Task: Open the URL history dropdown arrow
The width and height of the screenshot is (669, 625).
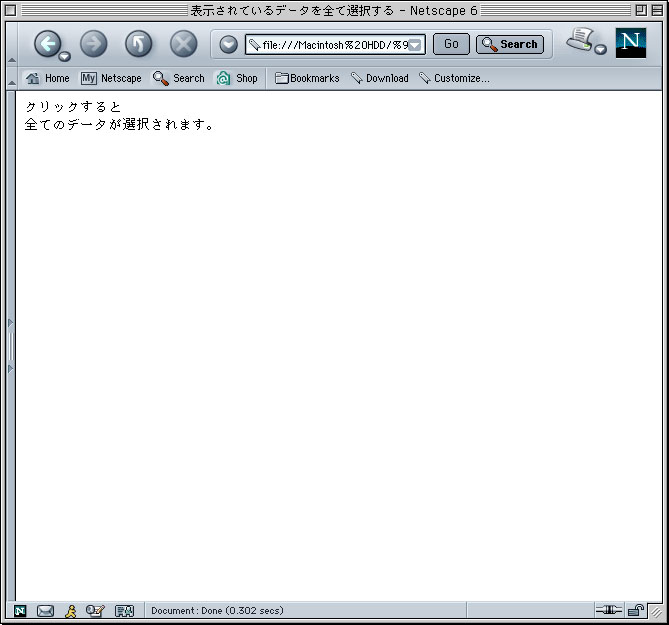Action: point(415,45)
